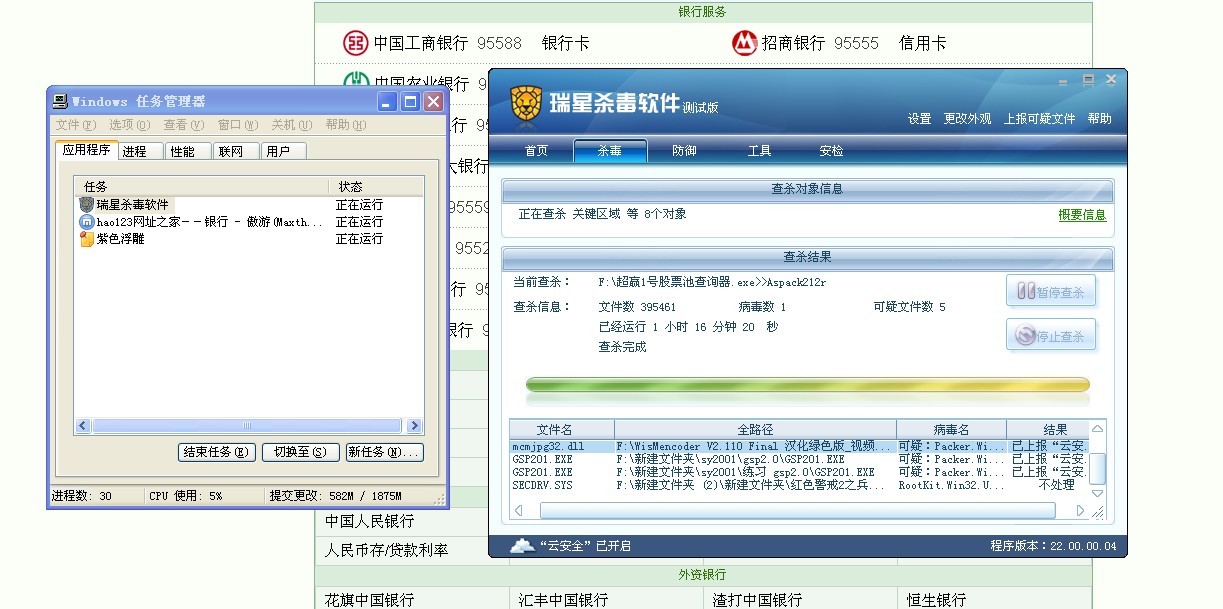Sort tasks by 任务 column header
Screen dimensions: 1223x609
click(201, 187)
